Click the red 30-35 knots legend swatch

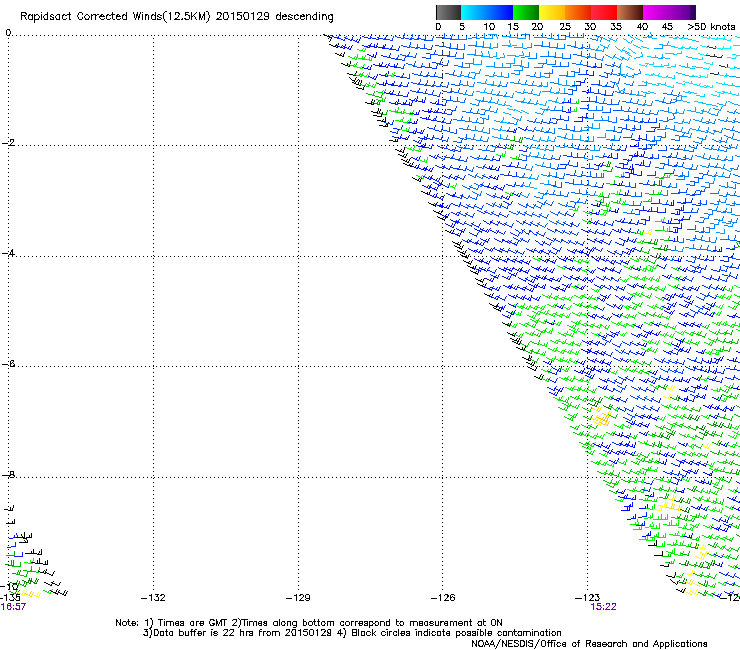click(604, 12)
